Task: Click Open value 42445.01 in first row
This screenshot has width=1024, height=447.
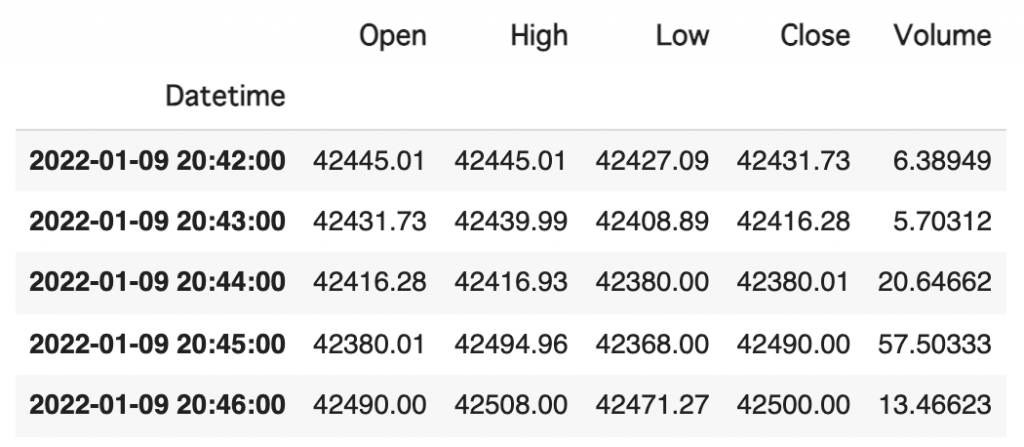Action: coord(369,161)
